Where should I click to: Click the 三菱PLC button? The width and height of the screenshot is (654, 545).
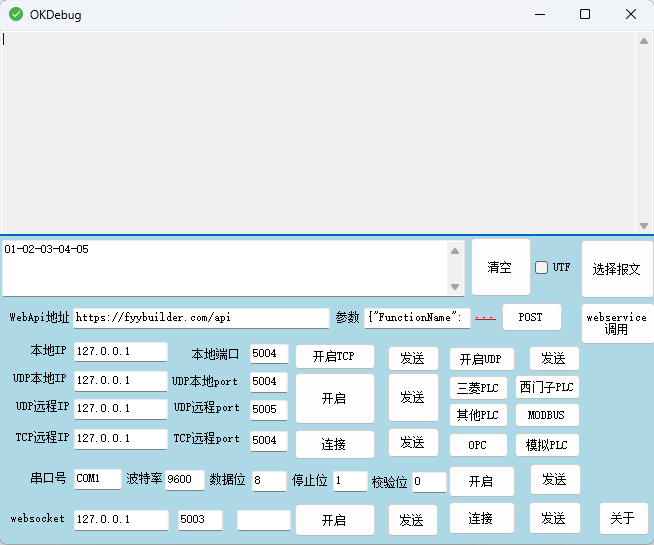click(478, 388)
